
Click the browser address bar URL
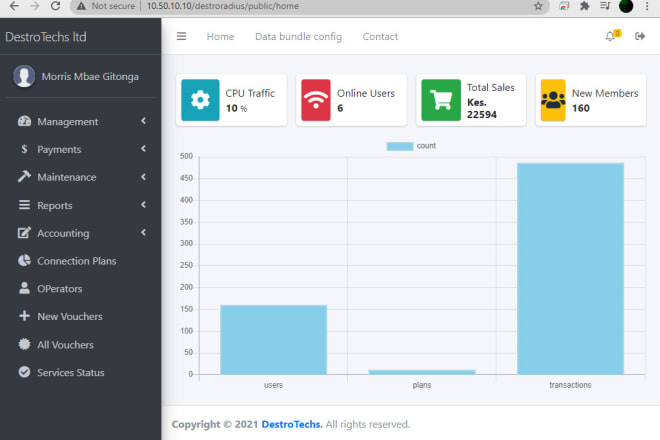coord(223,6)
